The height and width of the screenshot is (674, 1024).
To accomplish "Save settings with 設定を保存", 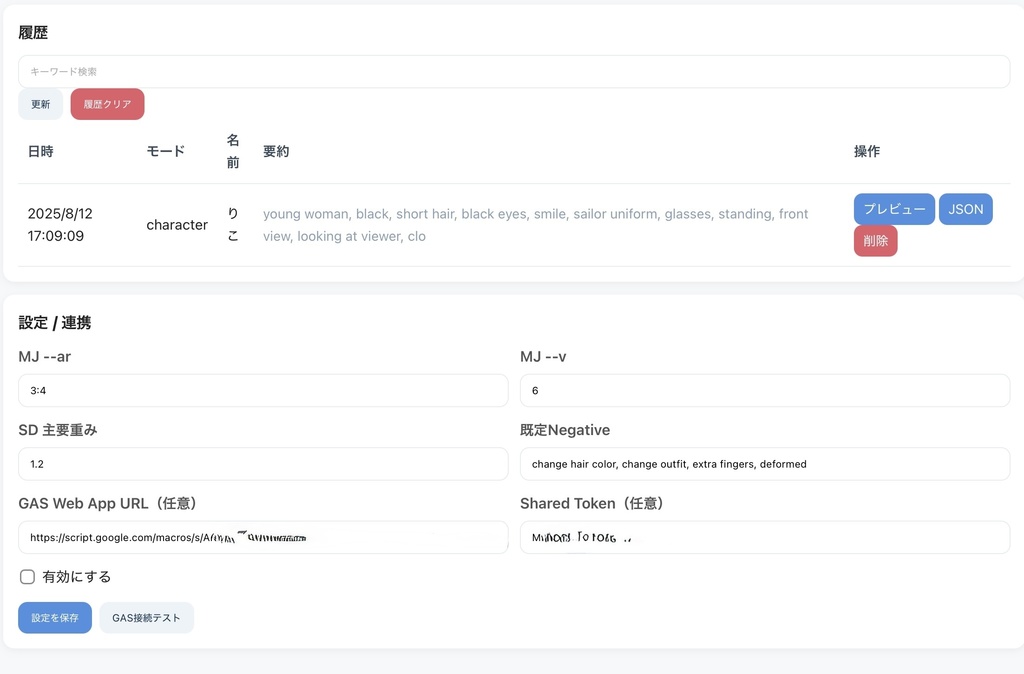I will (x=55, y=618).
